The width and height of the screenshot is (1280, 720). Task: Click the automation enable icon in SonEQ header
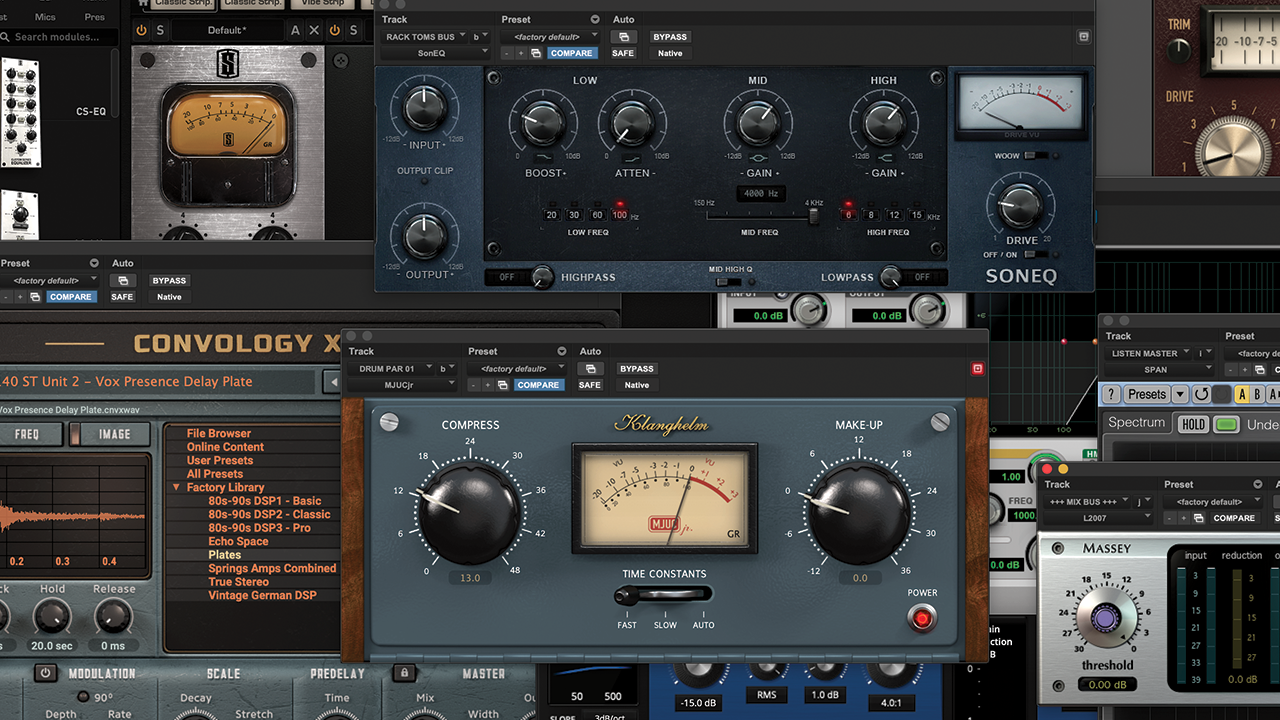pyautogui.click(x=623, y=37)
